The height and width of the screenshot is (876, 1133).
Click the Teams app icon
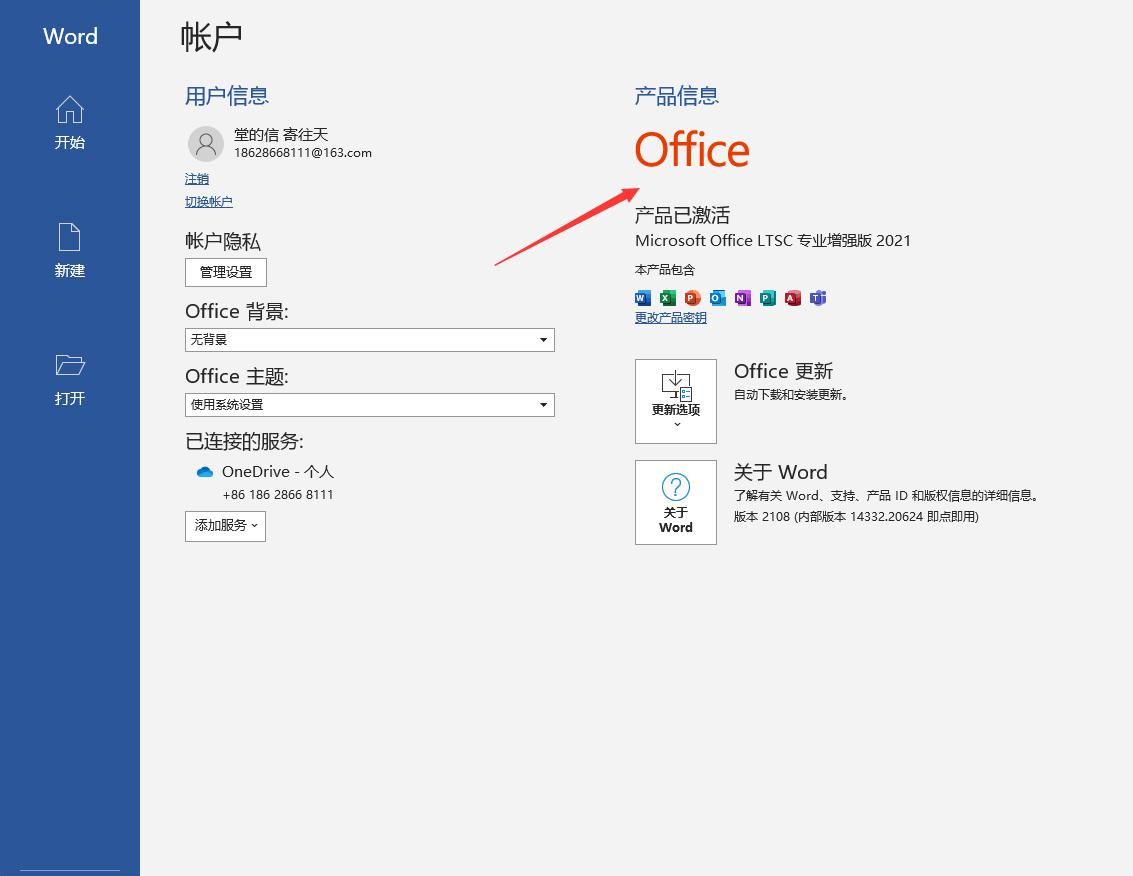pos(818,298)
